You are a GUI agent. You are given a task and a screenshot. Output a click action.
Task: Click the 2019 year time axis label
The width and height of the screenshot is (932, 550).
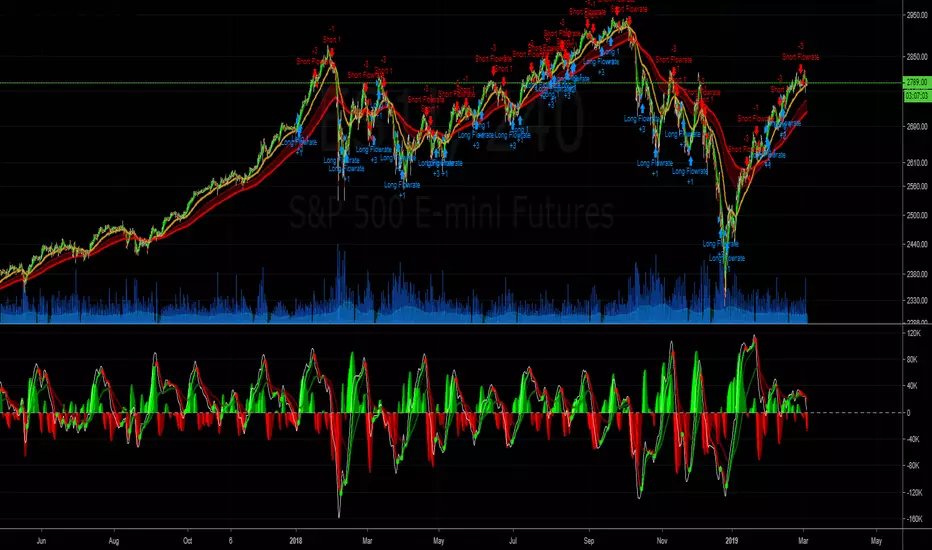[732, 541]
